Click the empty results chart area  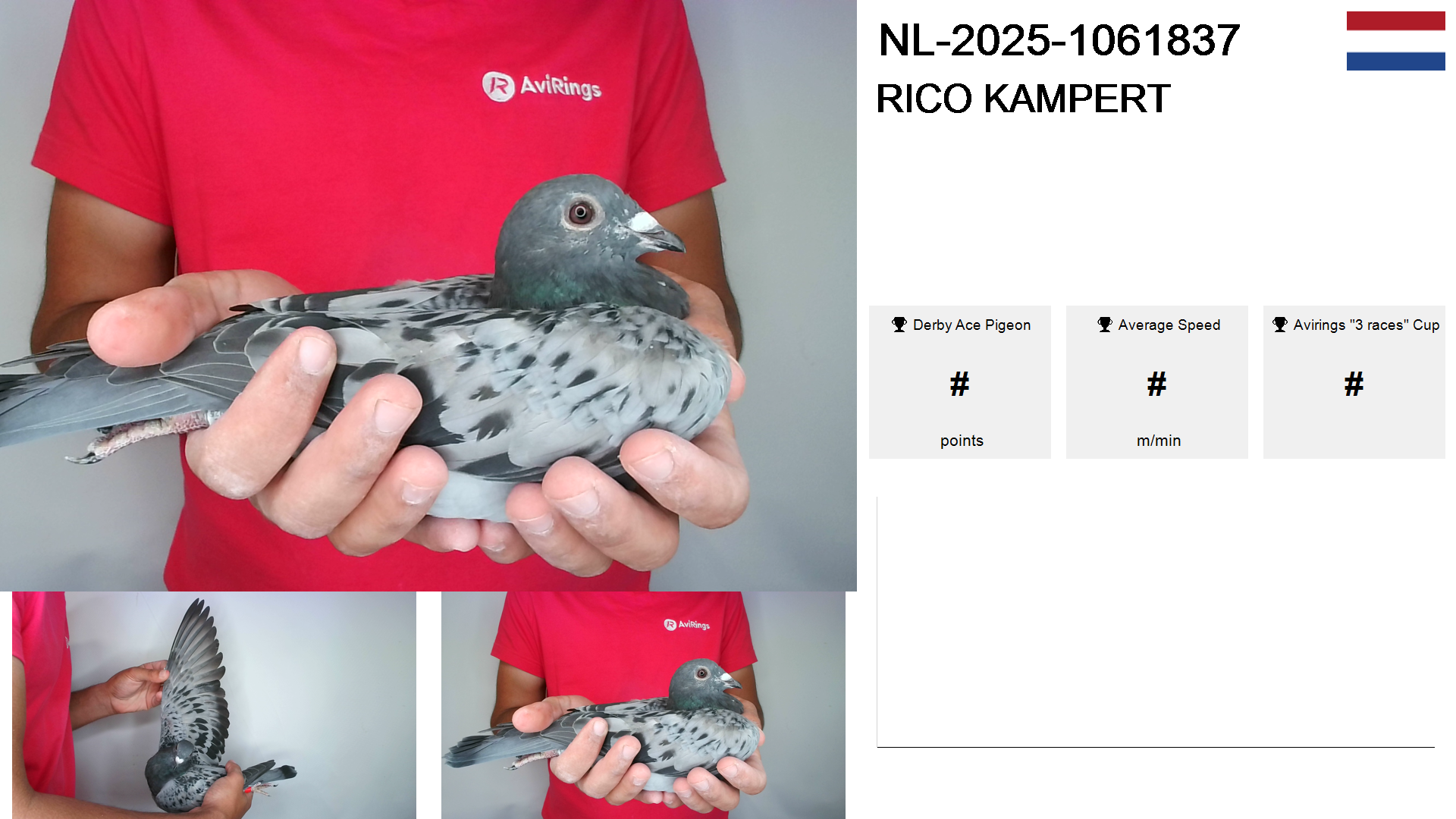[1156, 622]
